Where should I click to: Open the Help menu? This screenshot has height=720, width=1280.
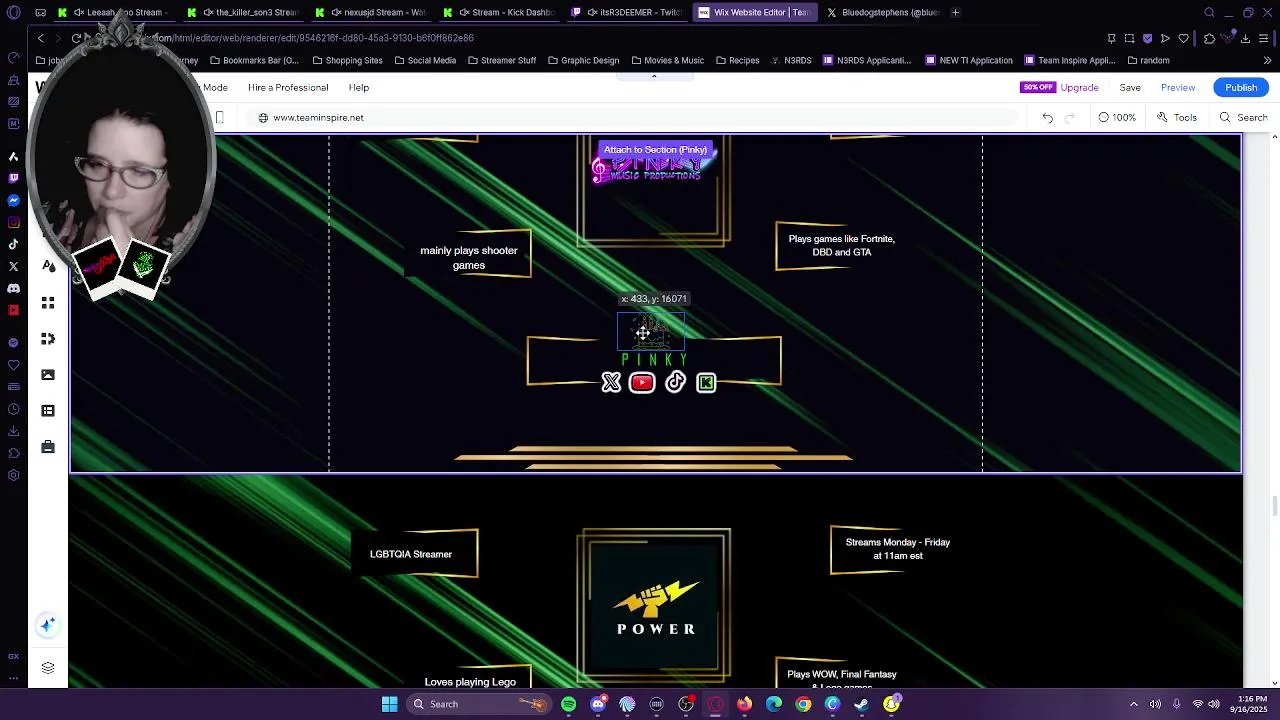tap(358, 88)
